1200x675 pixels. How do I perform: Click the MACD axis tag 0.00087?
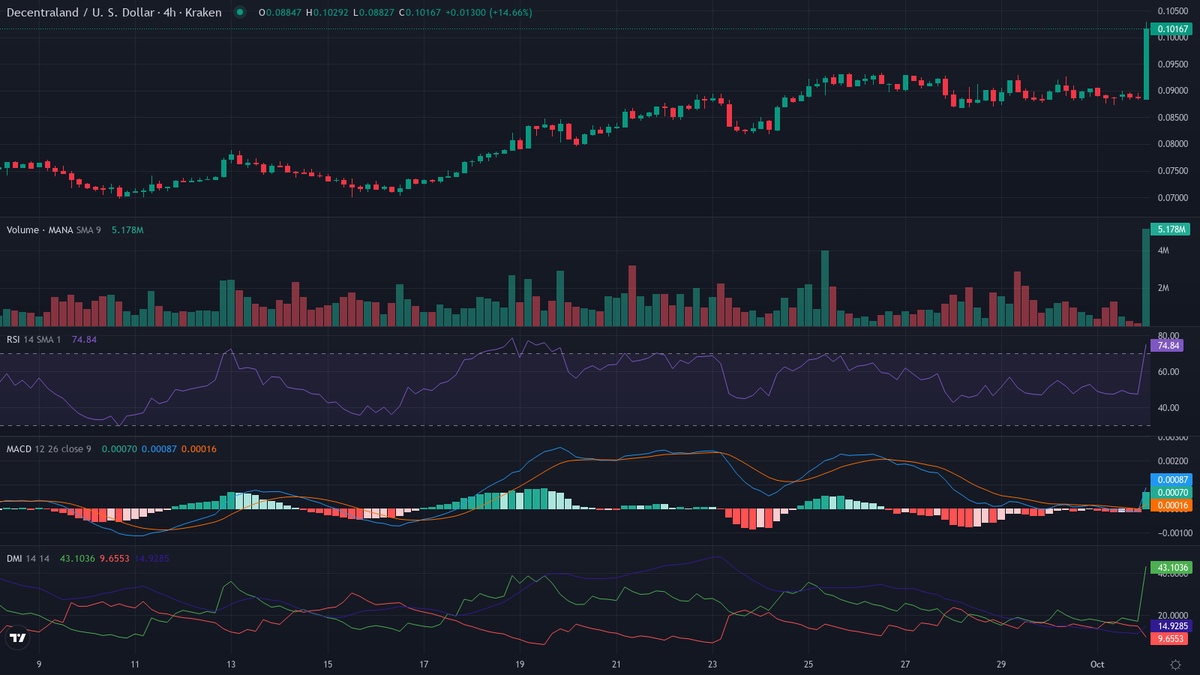(x=1173, y=480)
